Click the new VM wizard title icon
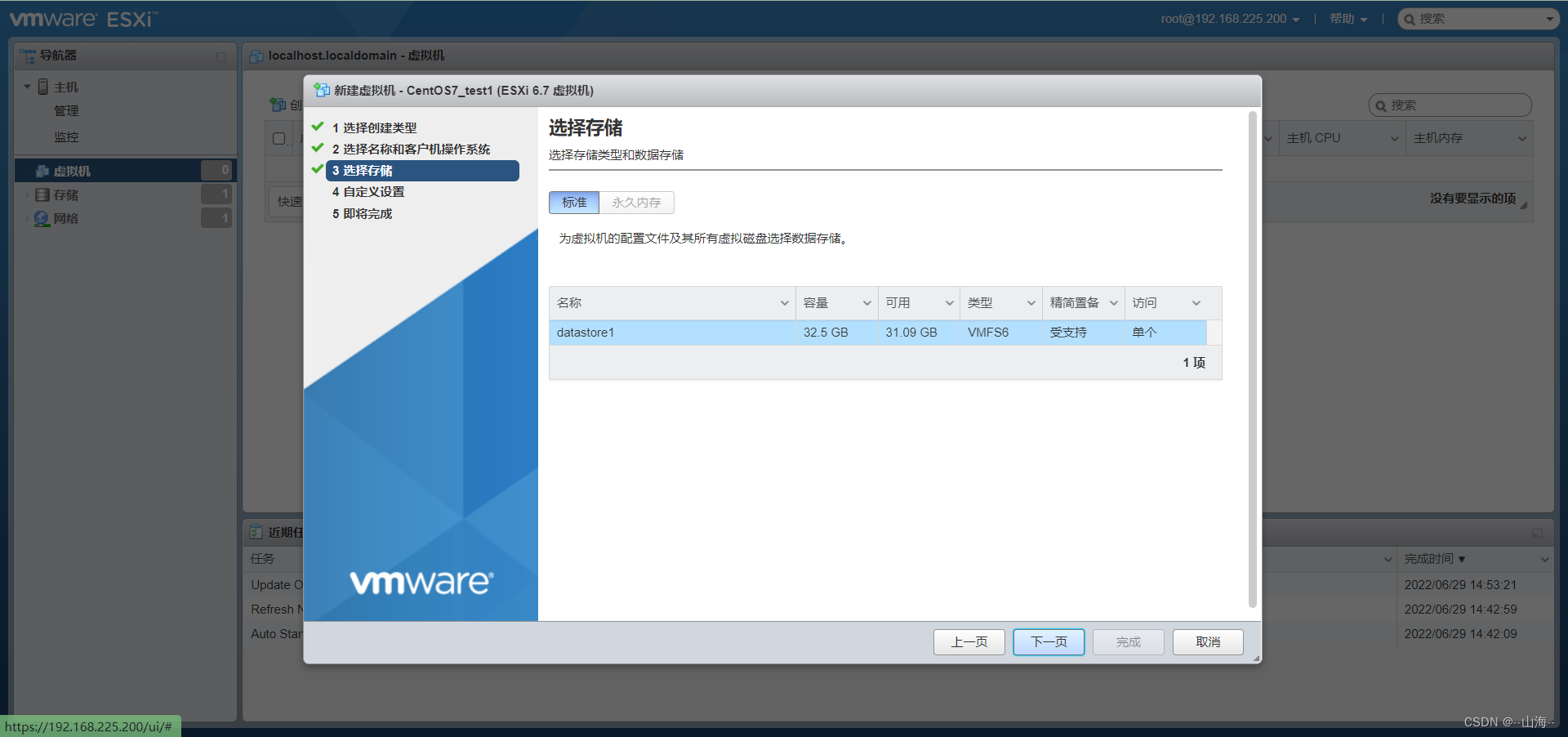Image resolution: width=1568 pixels, height=737 pixels. pyautogui.click(x=322, y=90)
